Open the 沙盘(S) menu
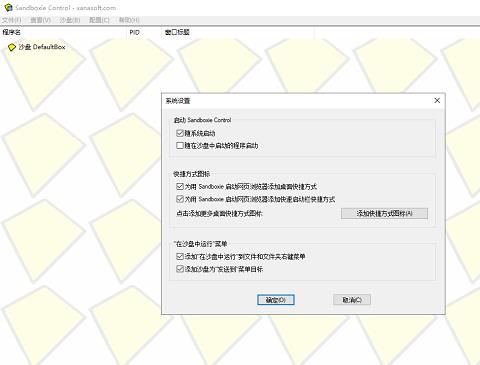This screenshot has width=480, height=365. click(x=70, y=20)
